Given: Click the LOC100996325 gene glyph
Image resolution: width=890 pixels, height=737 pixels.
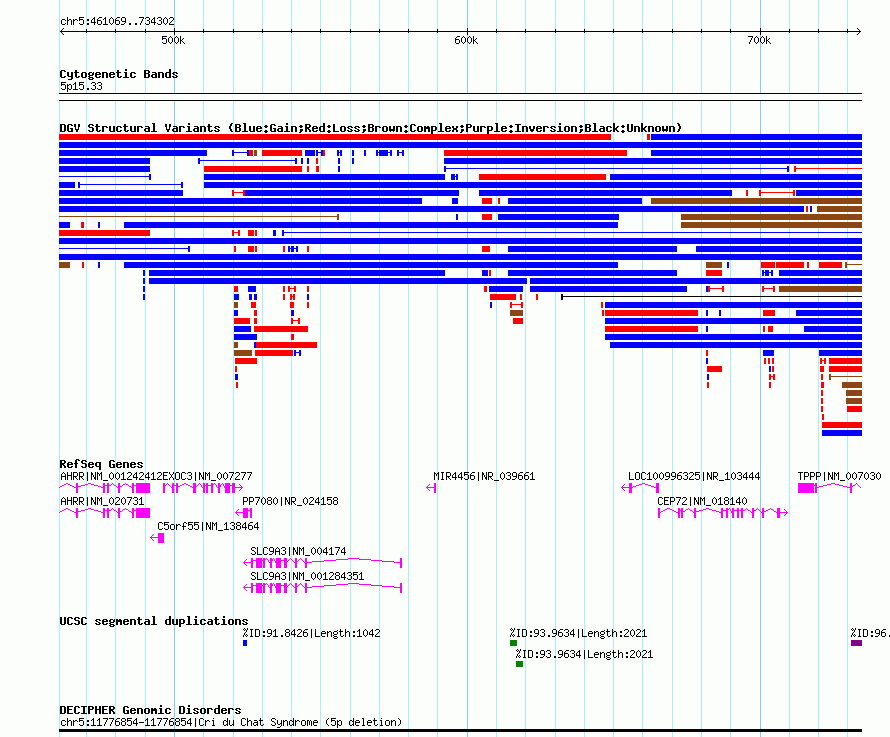Looking at the screenshot, I should 640,488.
